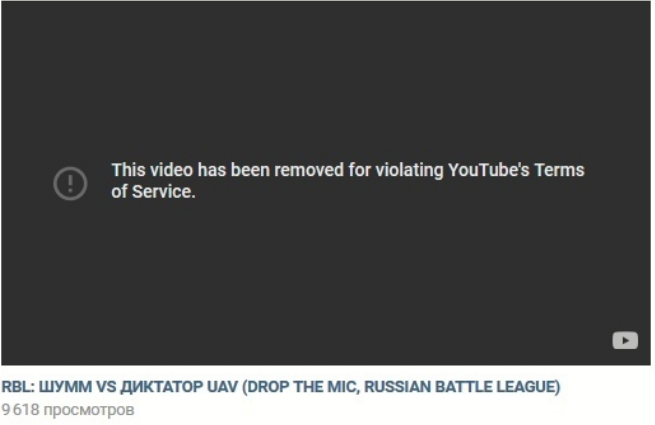Click the exclamation warning circle icon
Screen dimensions: 655x425
[70, 183]
